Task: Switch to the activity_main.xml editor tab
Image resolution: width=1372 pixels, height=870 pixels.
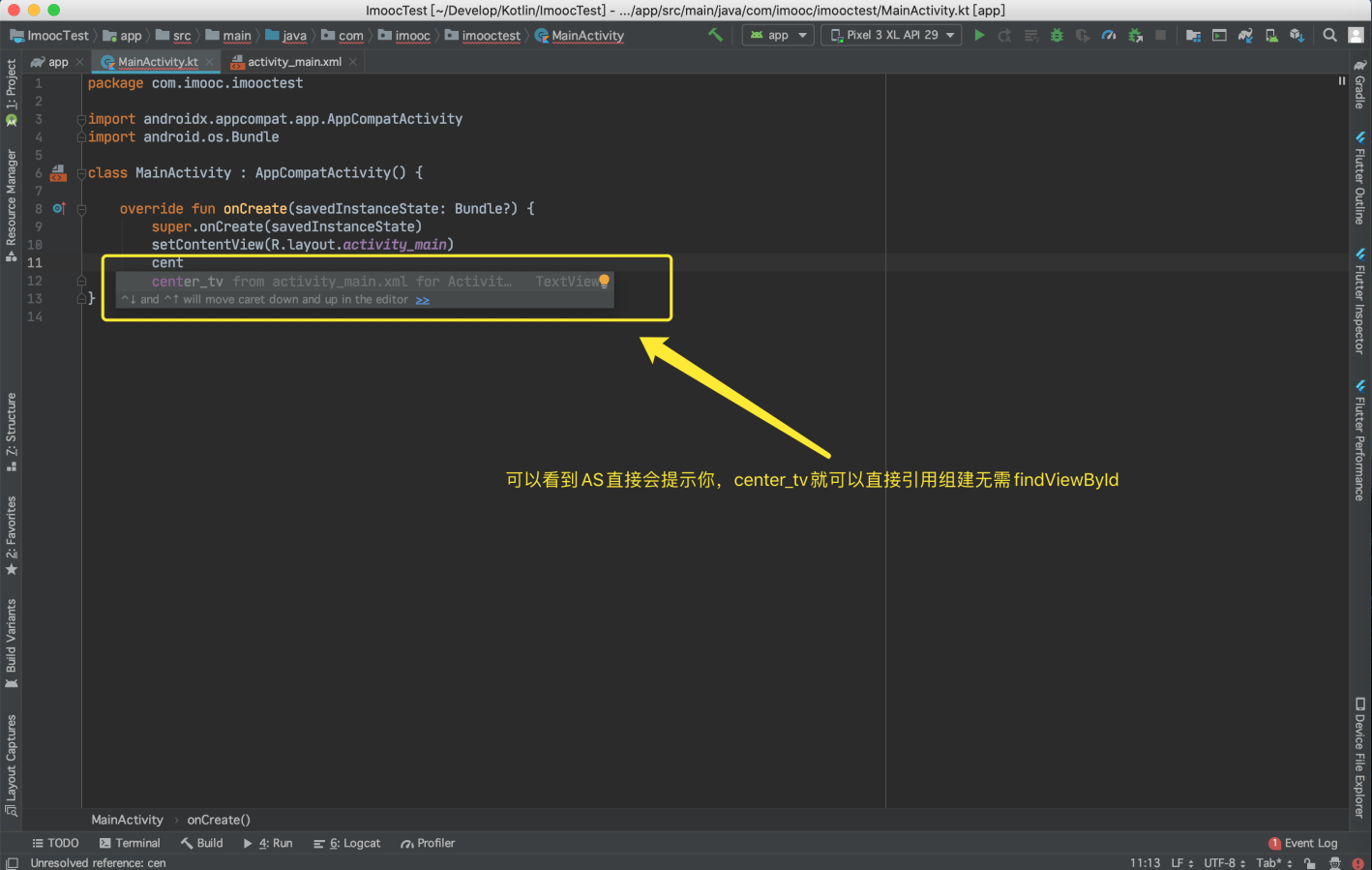Action: point(294,62)
